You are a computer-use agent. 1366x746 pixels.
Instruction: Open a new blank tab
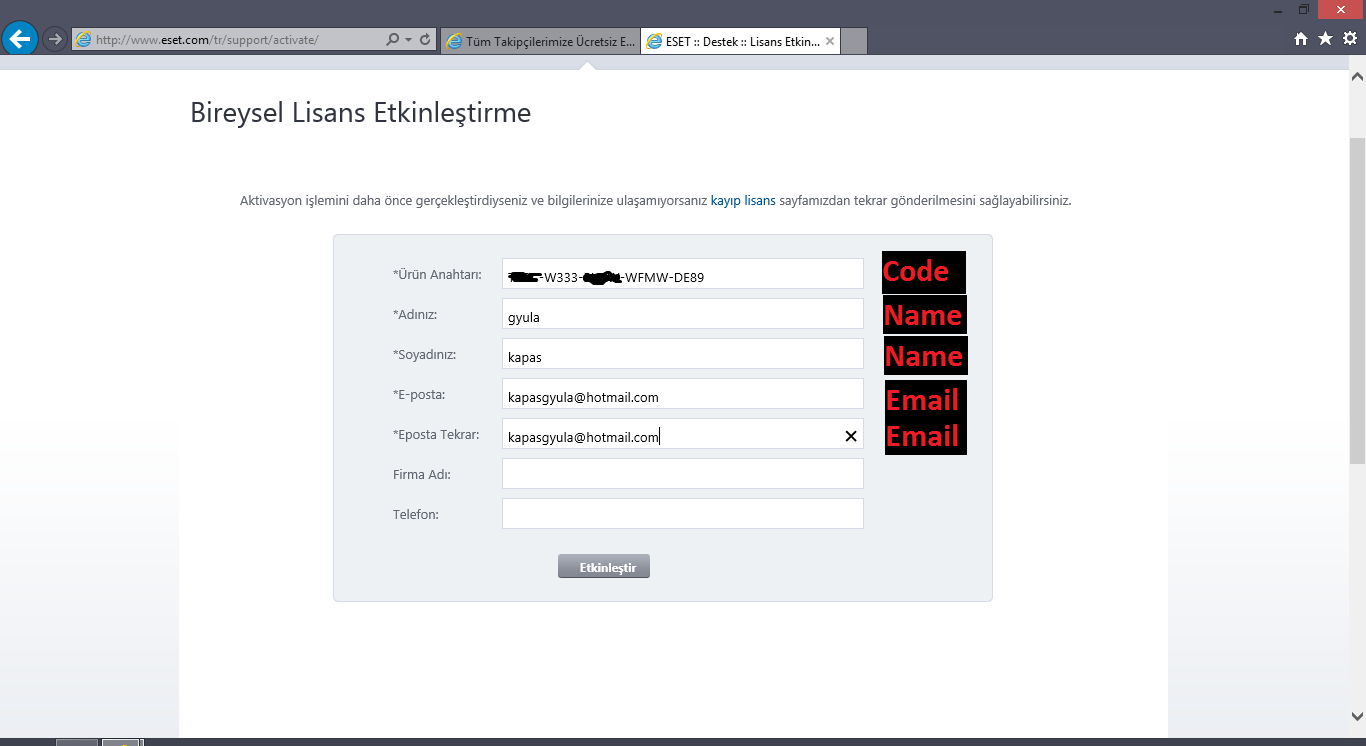tap(854, 41)
